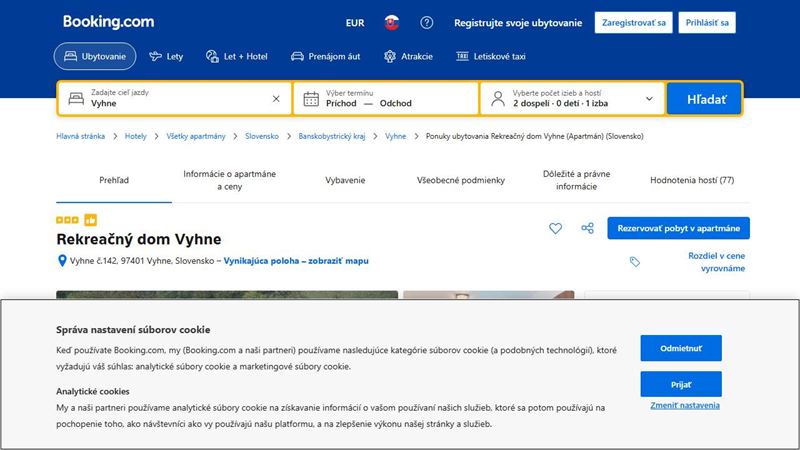Open the Letiskové taxi tab
Image resolution: width=800 pixels, height=450 pixels.
click(x=491, y=56)
